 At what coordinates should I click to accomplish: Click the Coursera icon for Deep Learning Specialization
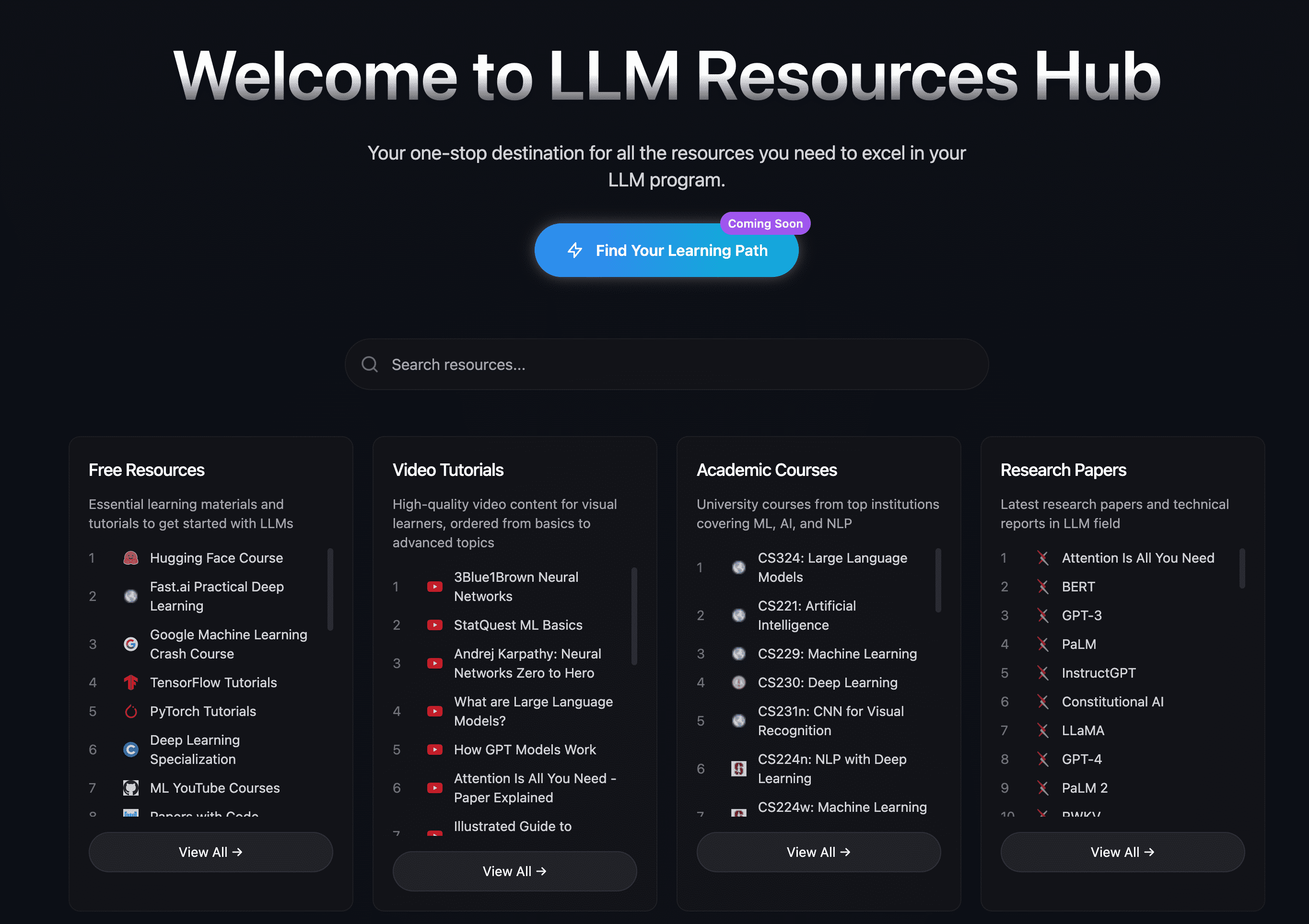tap(130, 750)
